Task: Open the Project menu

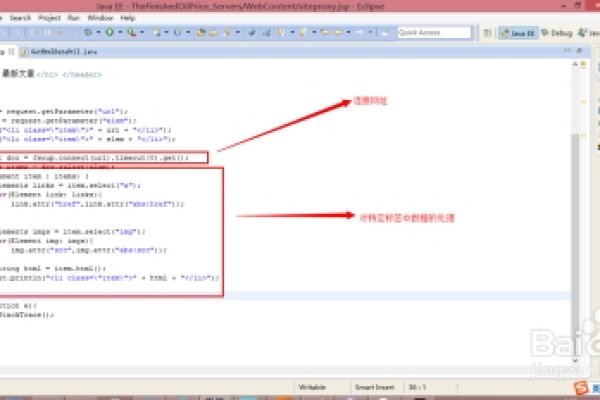Action: (x=48, y=18)
